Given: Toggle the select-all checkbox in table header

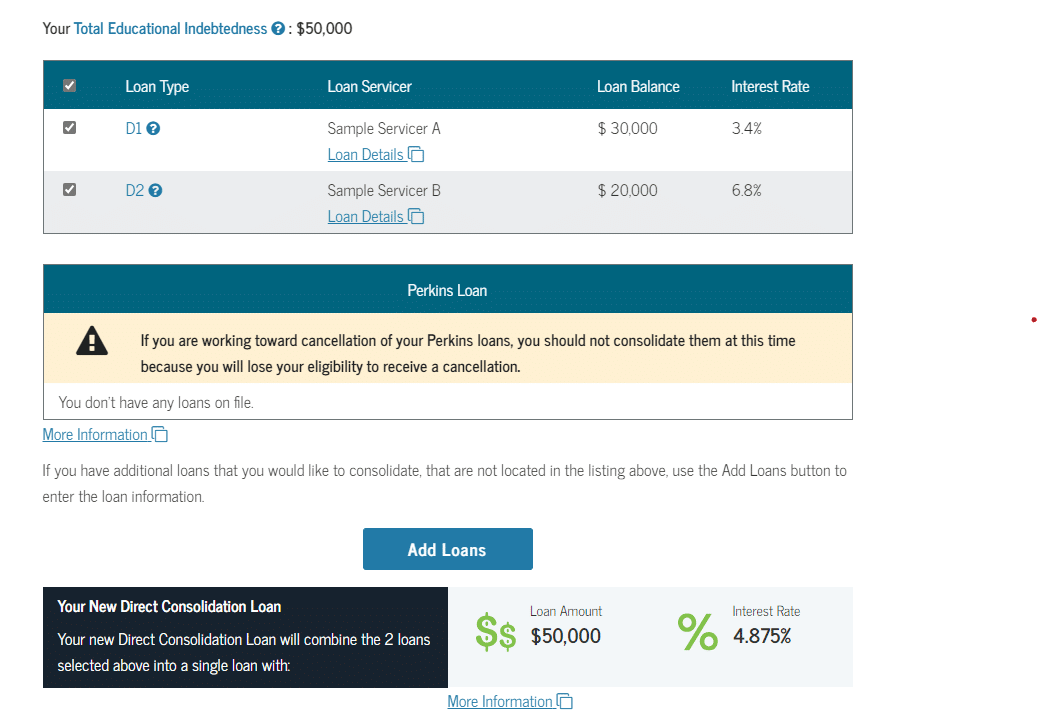Looking at the screenshot, I should click(x=70, y=85).
